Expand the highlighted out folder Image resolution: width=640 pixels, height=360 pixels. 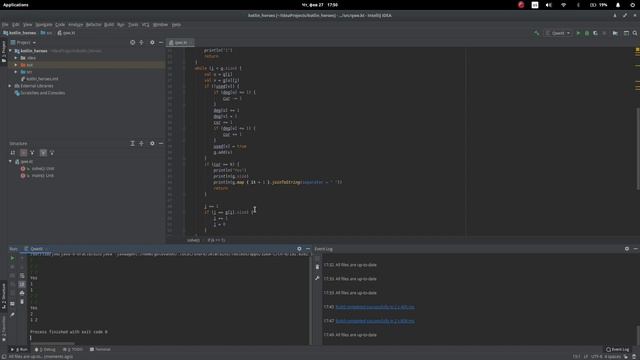(x=16, y=65)
